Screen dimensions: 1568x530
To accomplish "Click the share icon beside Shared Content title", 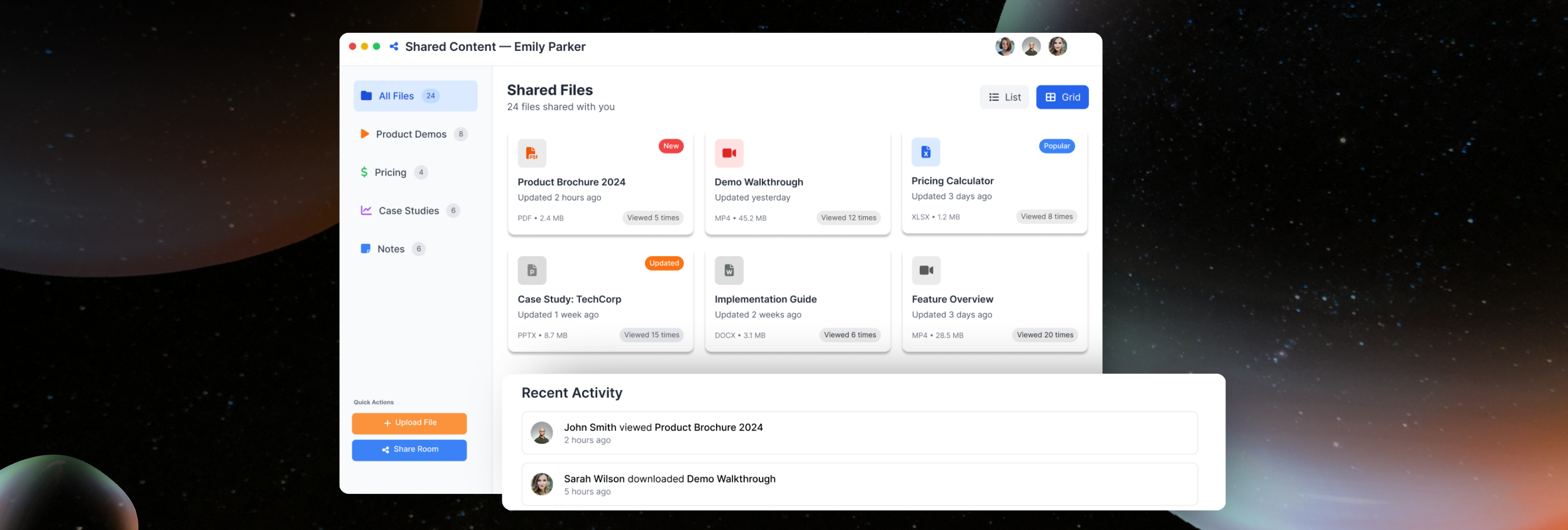I will coord(394,46).
